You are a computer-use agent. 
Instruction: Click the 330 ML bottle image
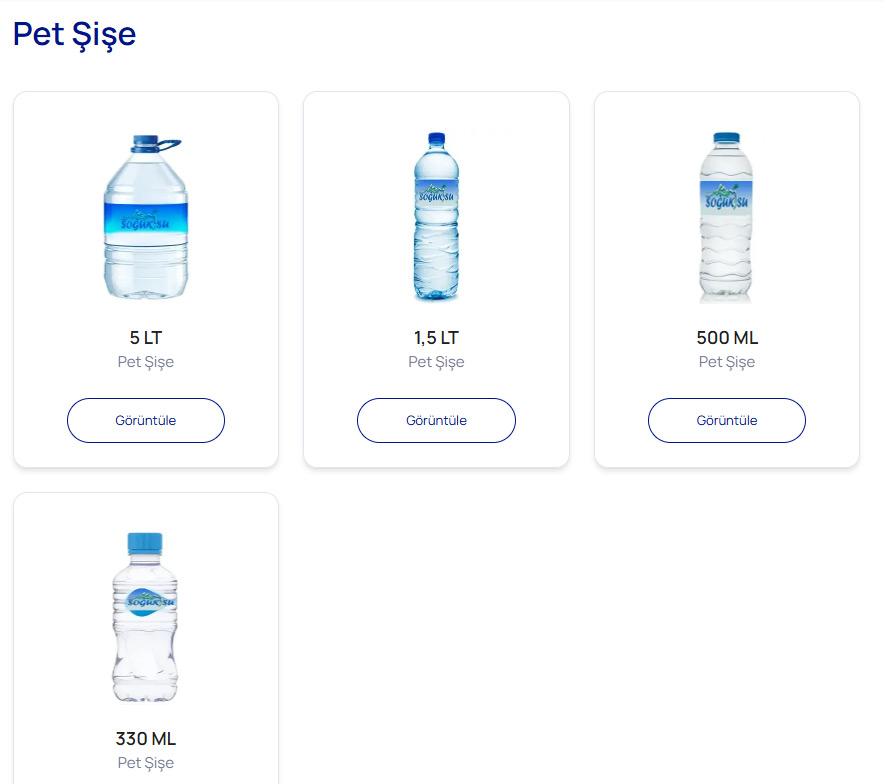pyautogui.click(x=145, y=617)
